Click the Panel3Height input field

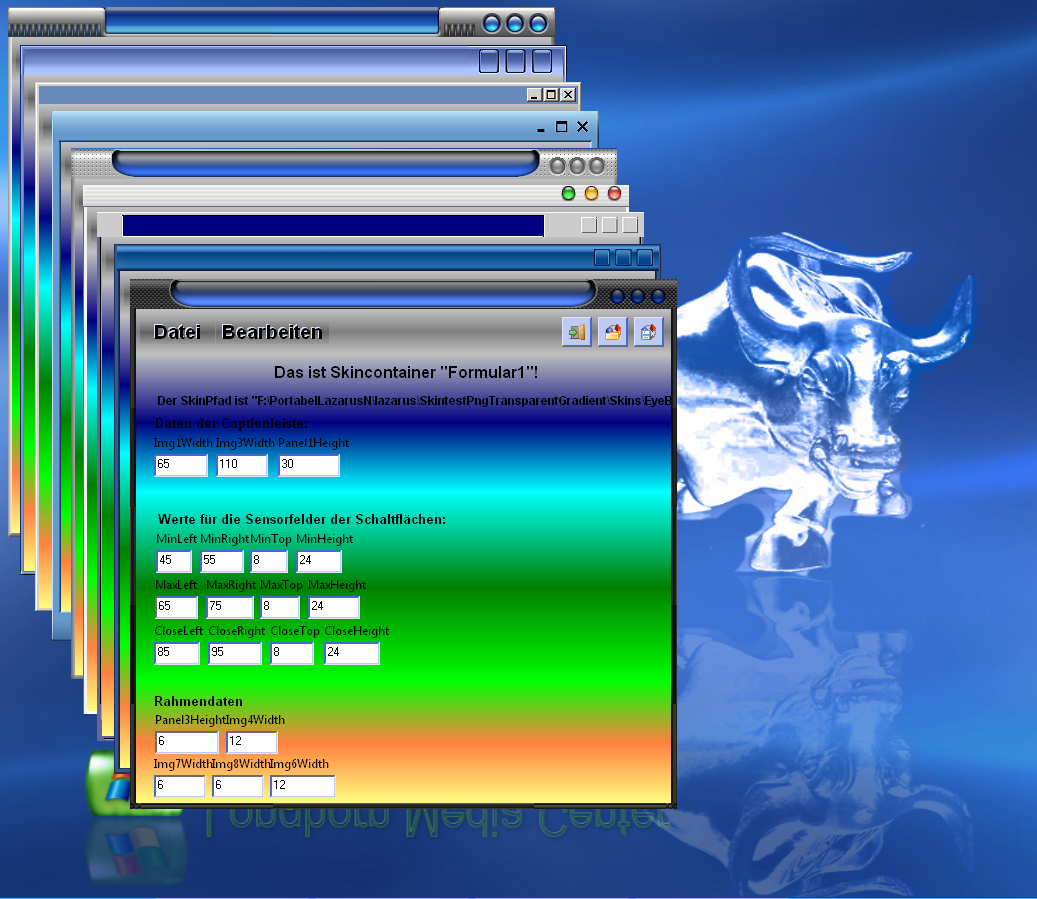tap(186, 741)
